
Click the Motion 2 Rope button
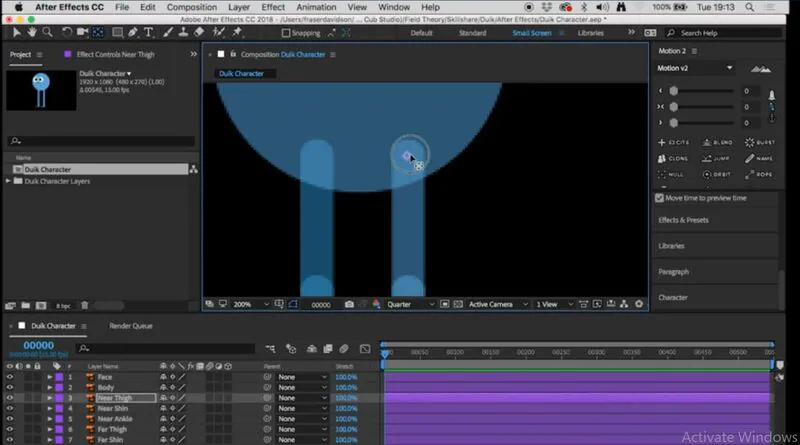[759, 175]
